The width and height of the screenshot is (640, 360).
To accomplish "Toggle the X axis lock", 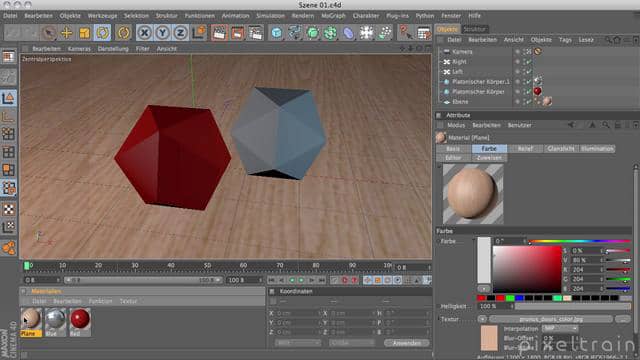I will point(144,33).
